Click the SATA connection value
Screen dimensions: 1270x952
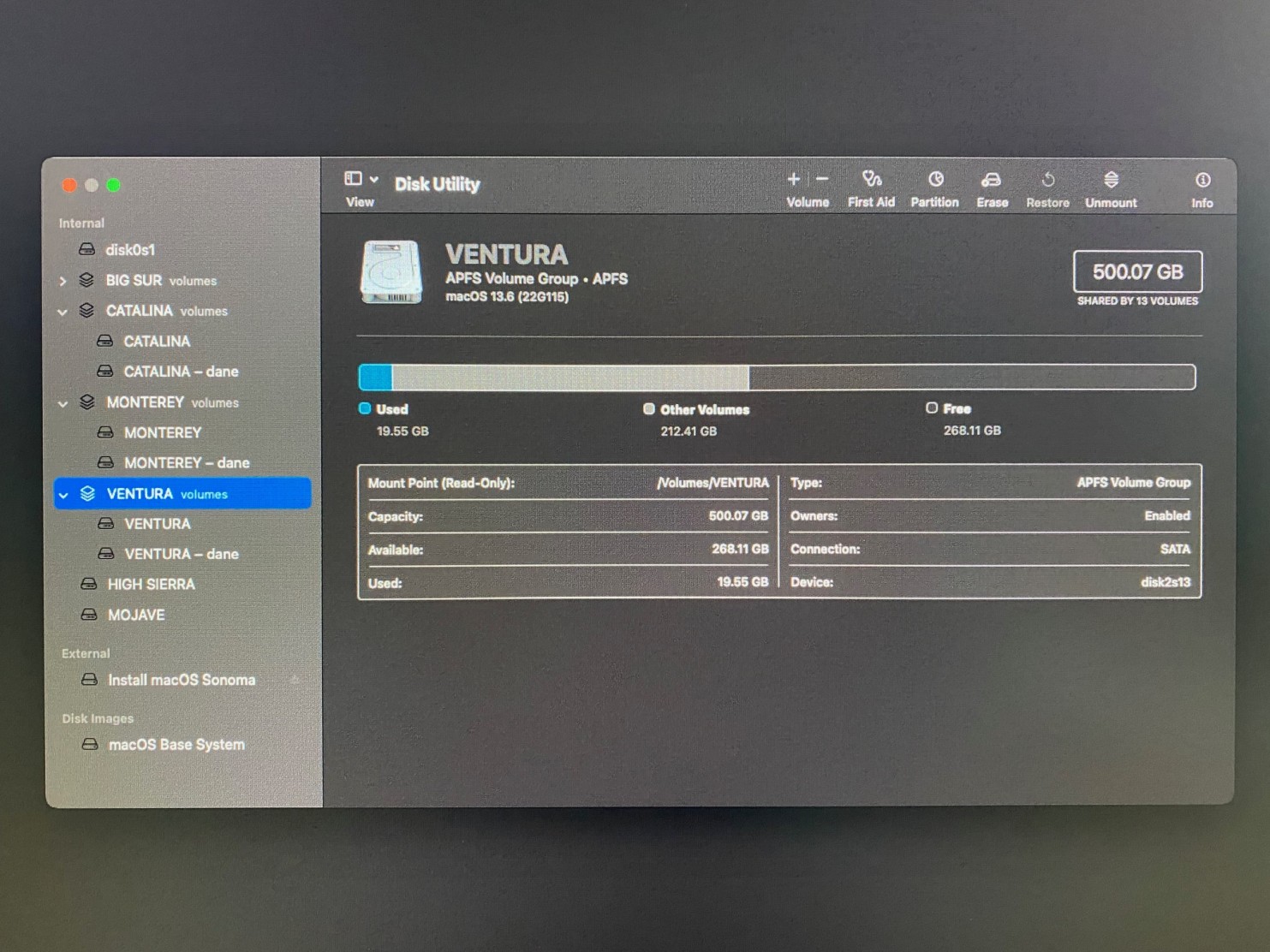(x=1175, y=549)
